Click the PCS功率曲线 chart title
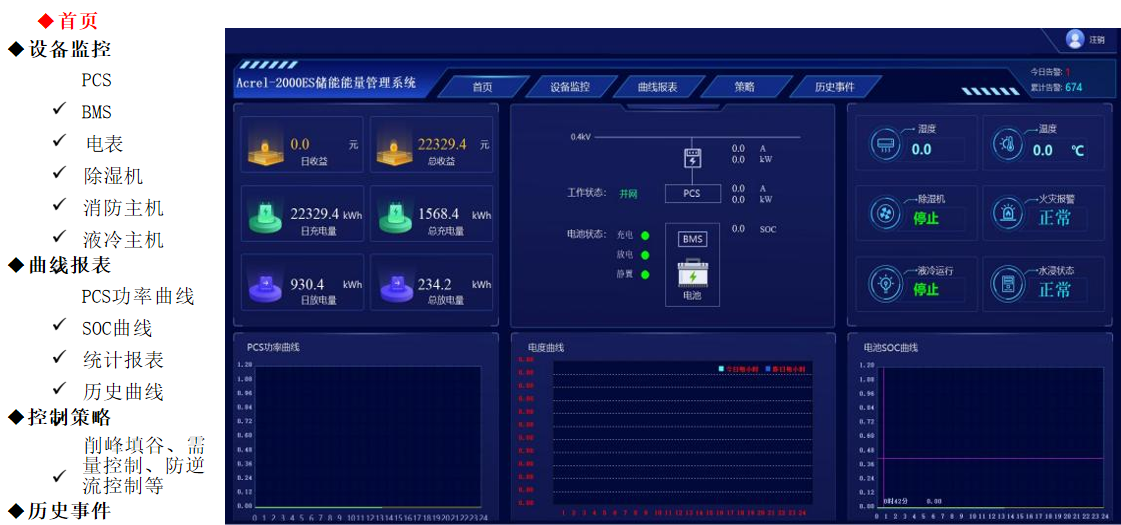Screen dimensions: 1121x525 pyautogui.click(x=273, y=348)
